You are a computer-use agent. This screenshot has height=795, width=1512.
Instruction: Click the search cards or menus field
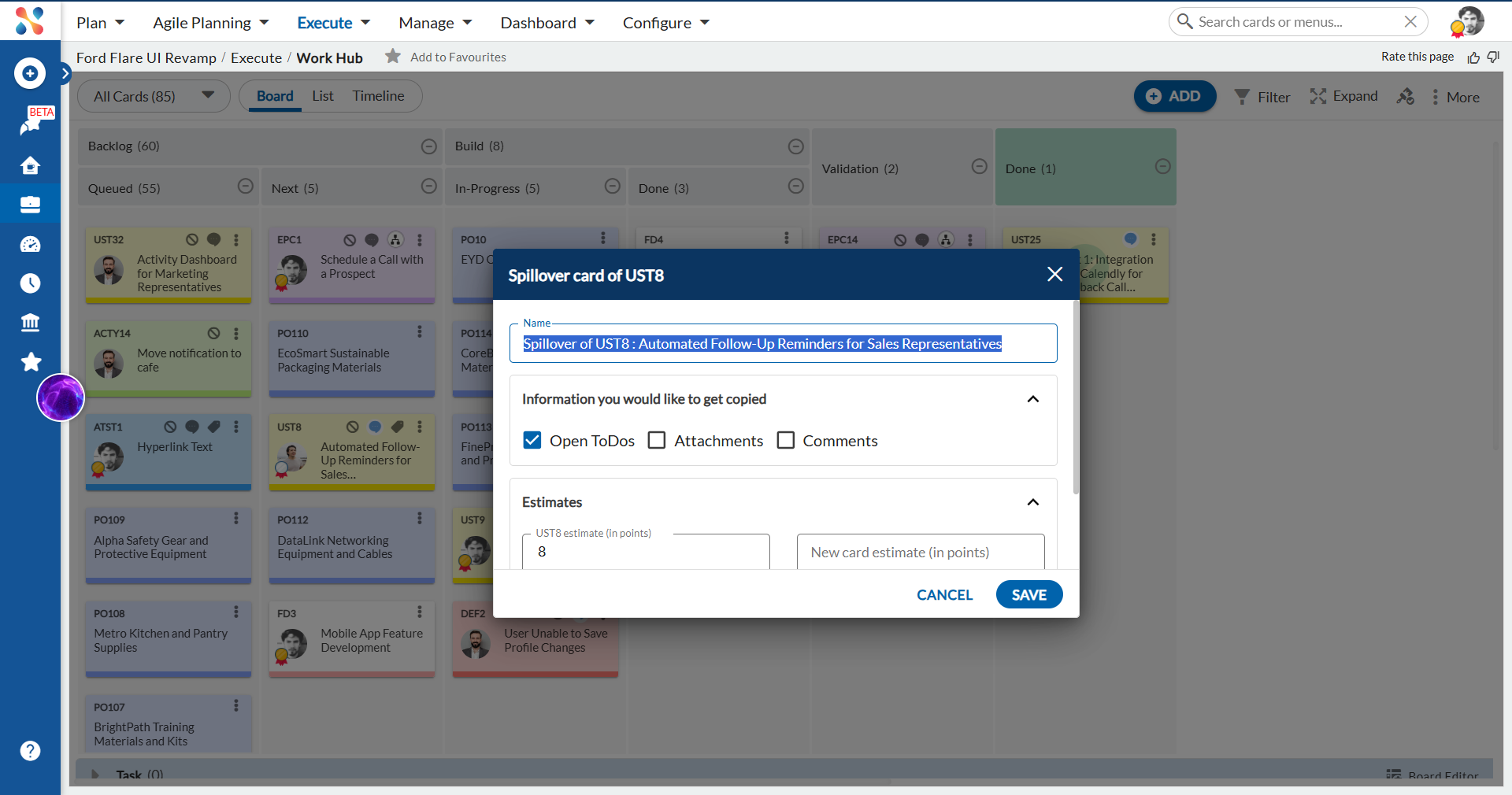1296,22
